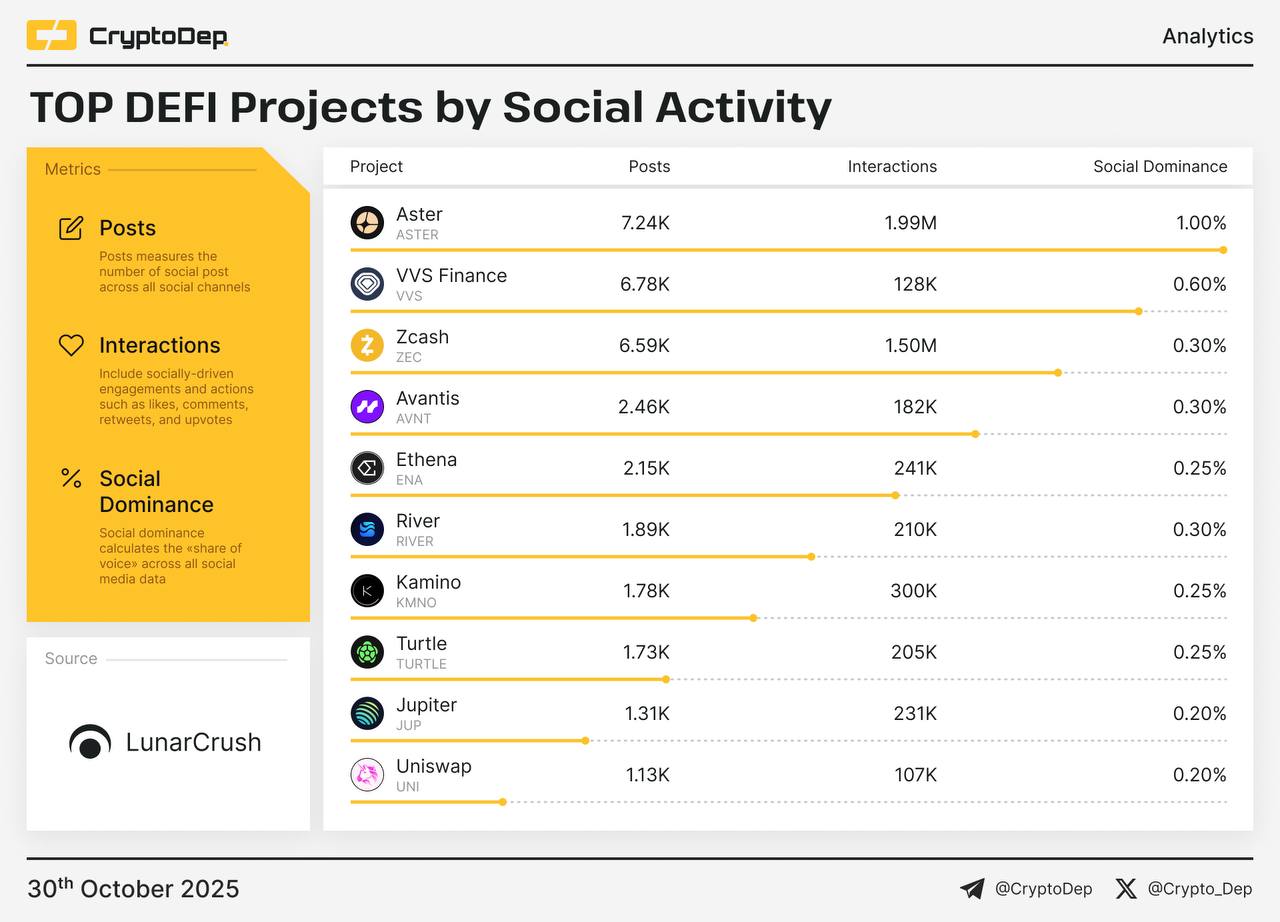This screenshot has width=1280, height=922.
Task: Click the Jupiter project icon
Action: [x=367, y=713]
